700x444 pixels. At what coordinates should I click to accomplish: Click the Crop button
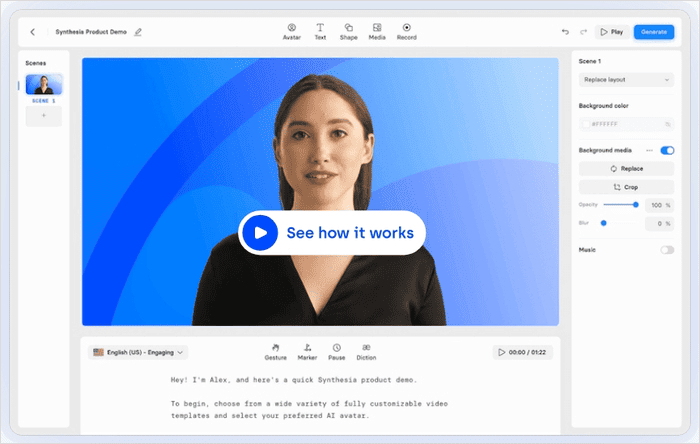point(626,187)
